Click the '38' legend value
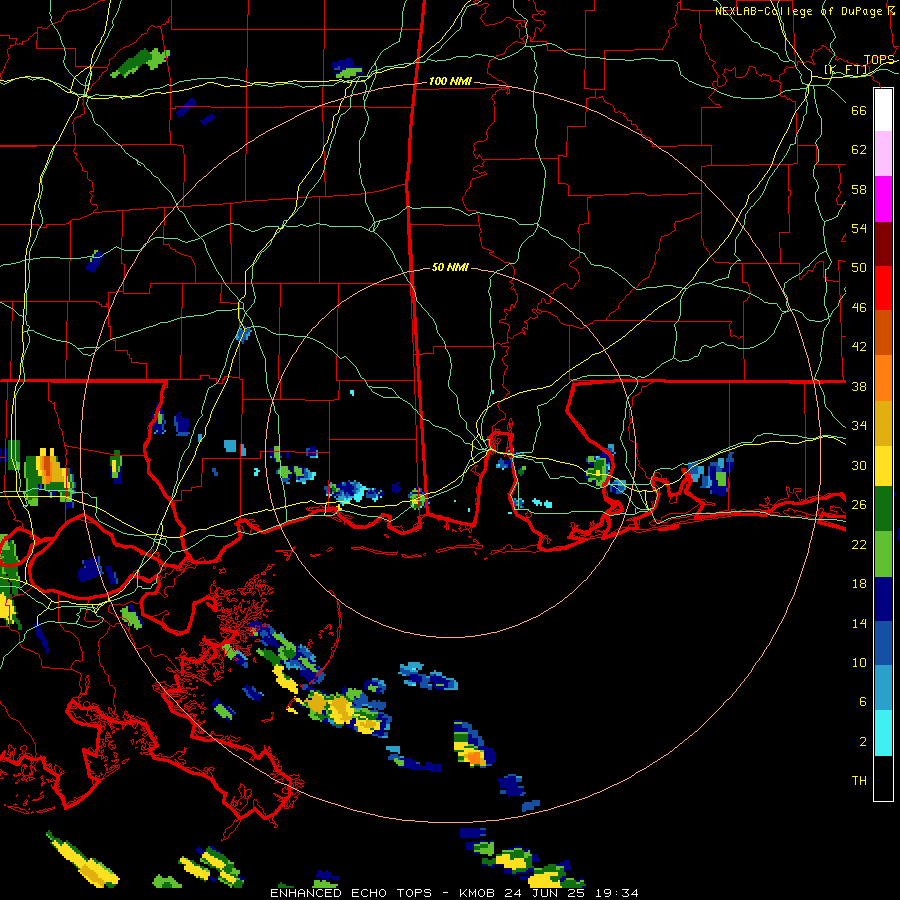The image size is (900, 900). (x=859, y=386)
